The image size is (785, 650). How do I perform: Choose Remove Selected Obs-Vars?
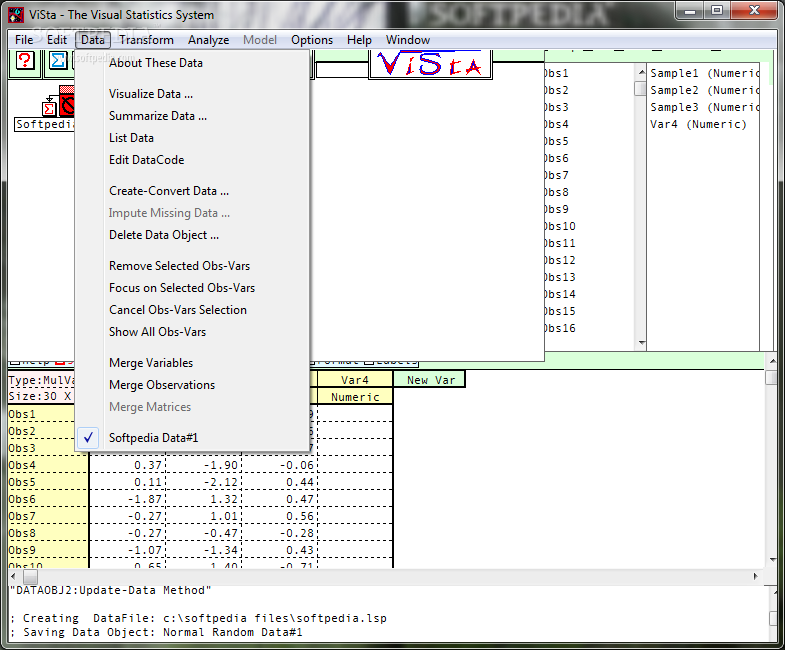192,266
